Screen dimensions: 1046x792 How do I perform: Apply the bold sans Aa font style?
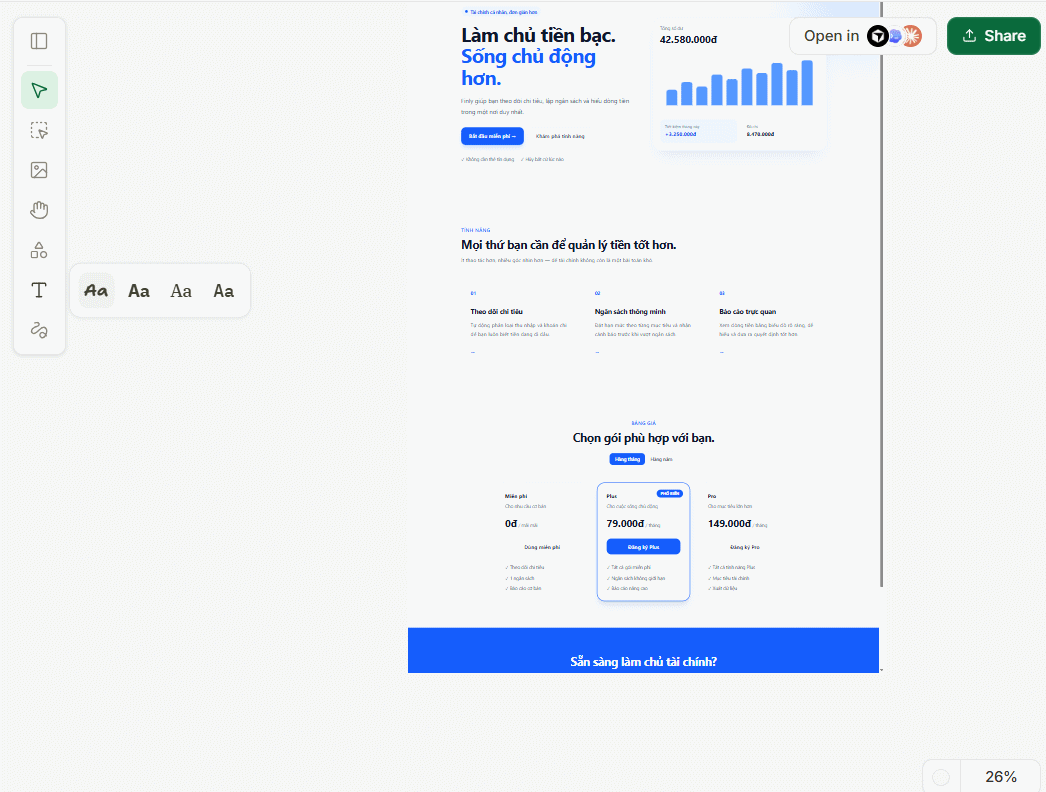139,291
